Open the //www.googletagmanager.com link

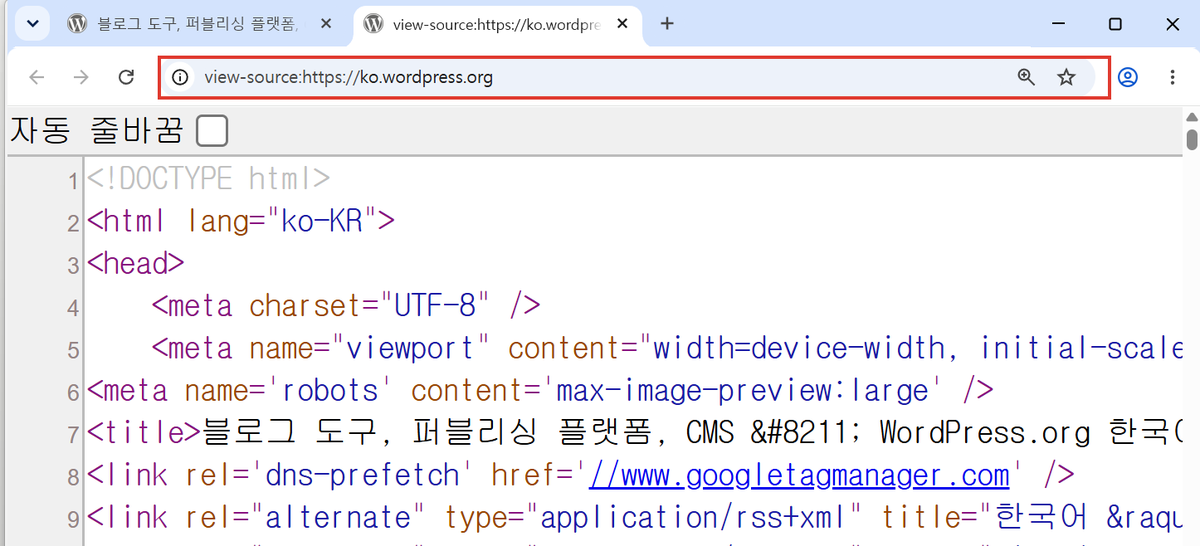(800, 474)
